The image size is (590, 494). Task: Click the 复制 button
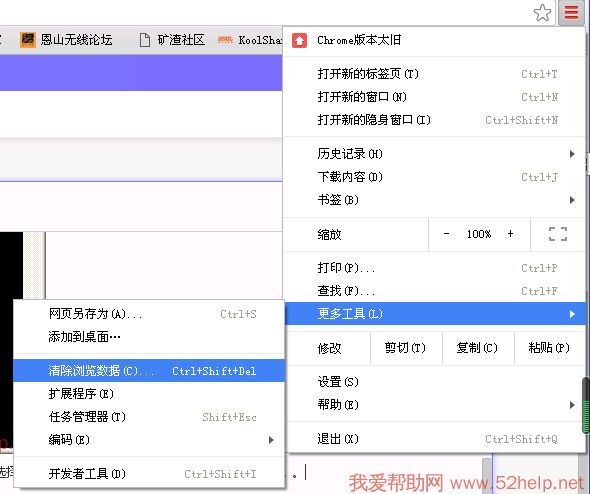478,348
